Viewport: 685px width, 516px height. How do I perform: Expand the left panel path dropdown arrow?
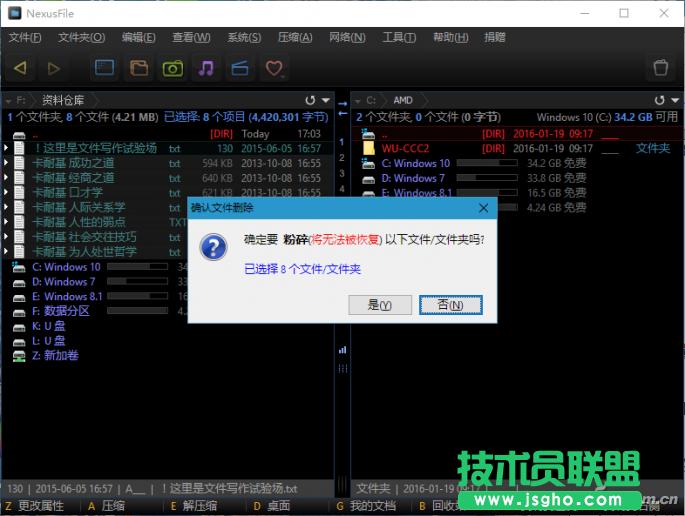click(325, 101)
